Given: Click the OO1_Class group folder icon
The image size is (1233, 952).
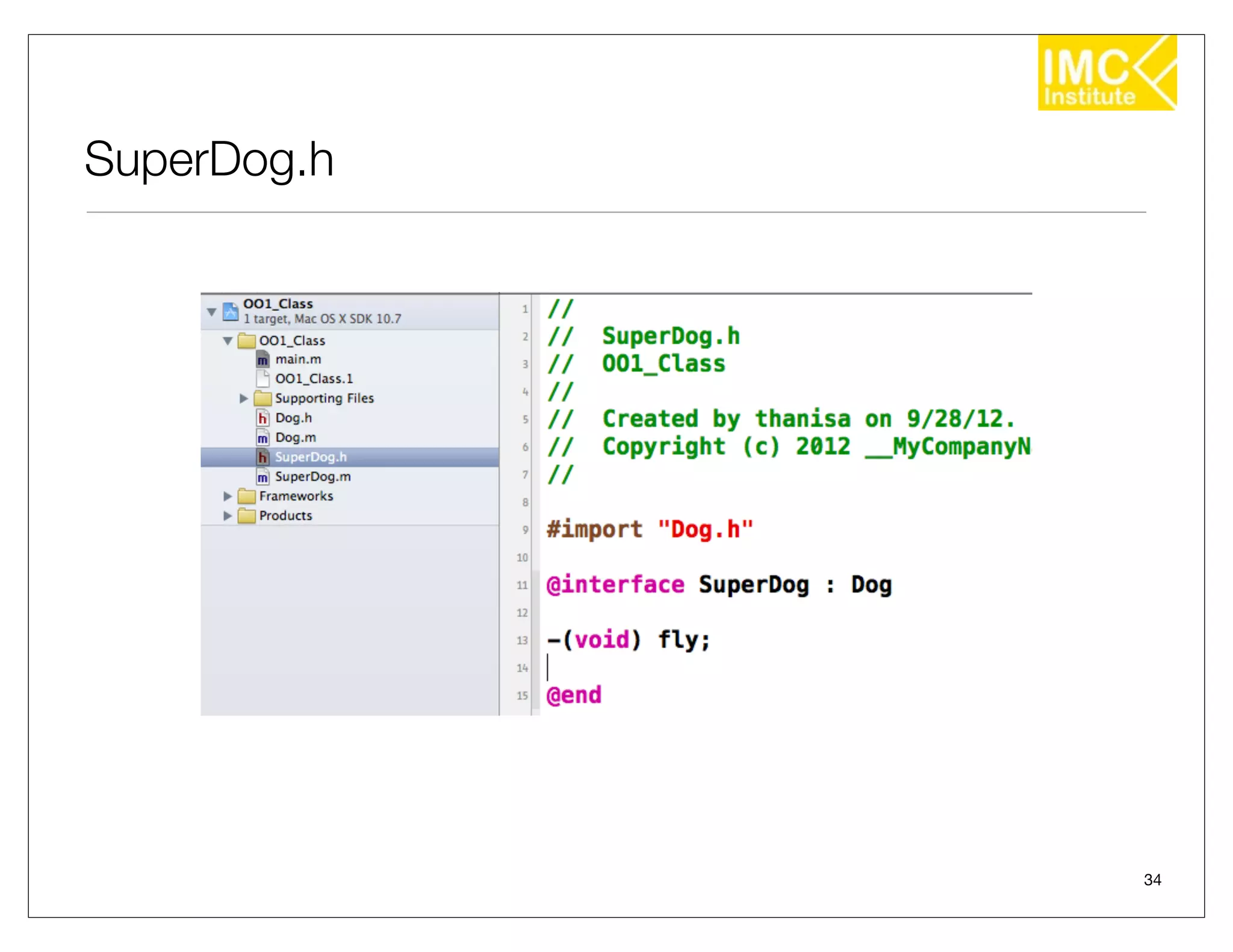Looking at the screenshot, I should pos(246,341).
